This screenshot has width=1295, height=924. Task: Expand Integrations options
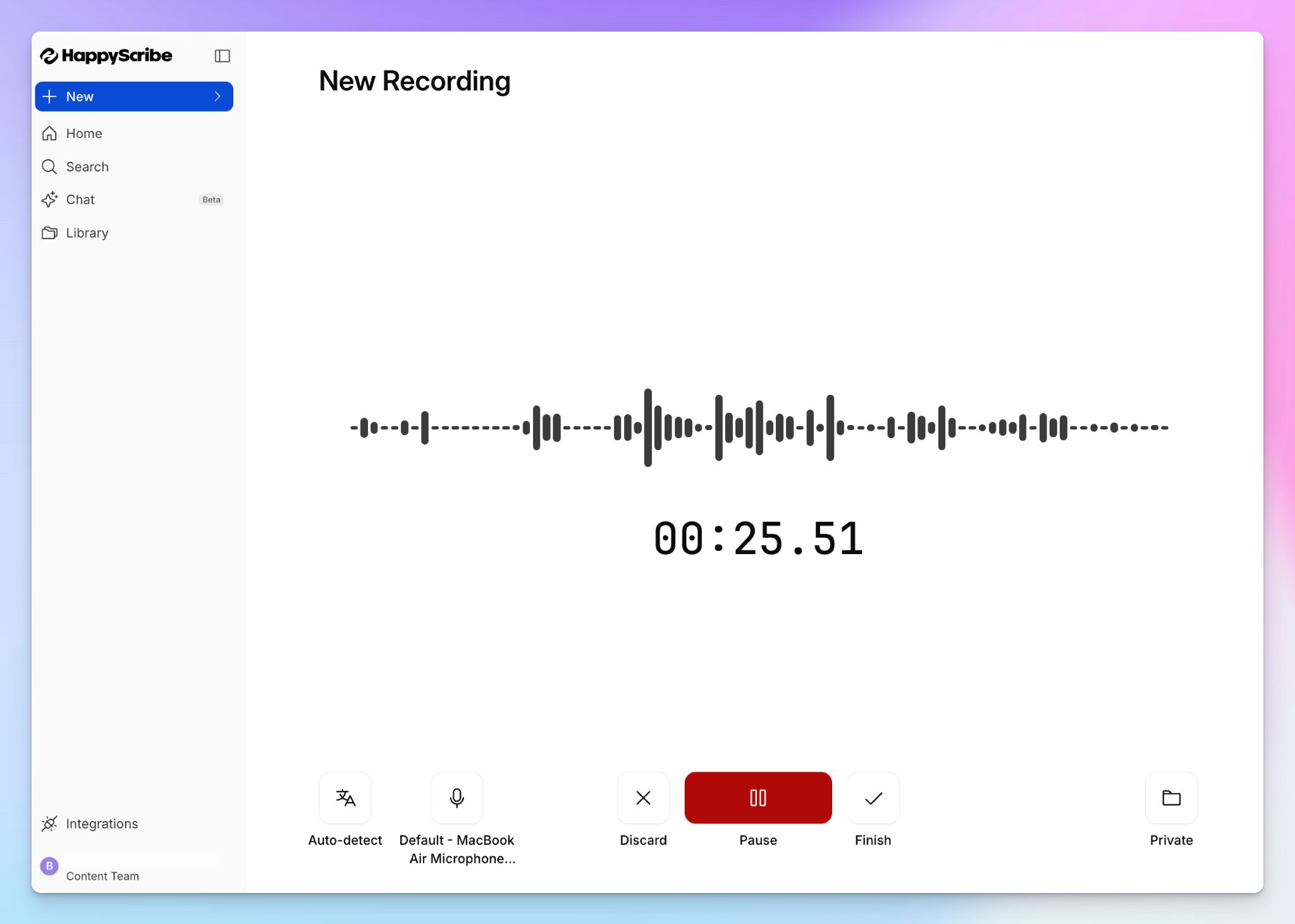pos(102,823)
